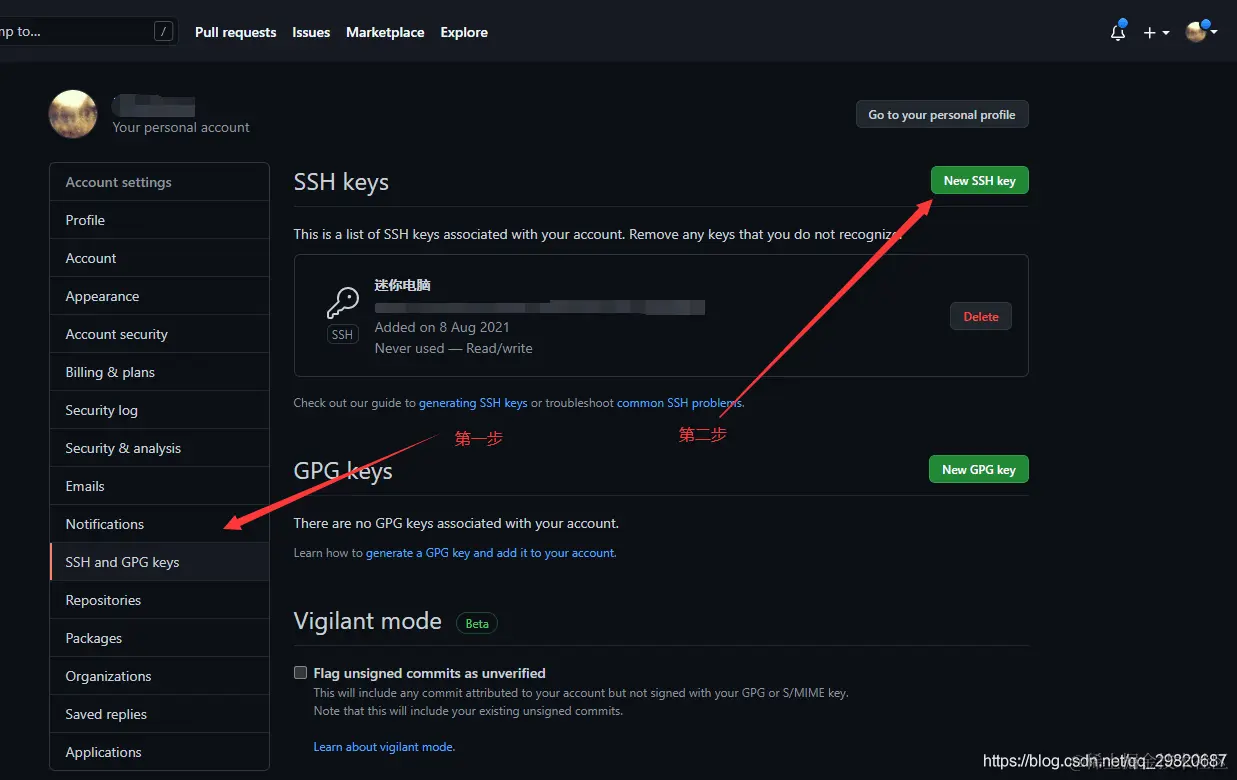This screenshot has width=1237, height=780.
Task: Select Security log in settings sidebar
Action: point(159,410)
